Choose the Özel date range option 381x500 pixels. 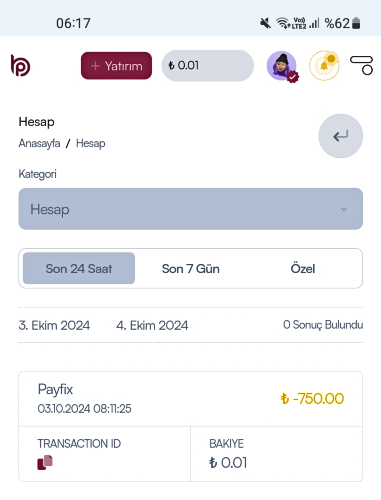point(303,269)
